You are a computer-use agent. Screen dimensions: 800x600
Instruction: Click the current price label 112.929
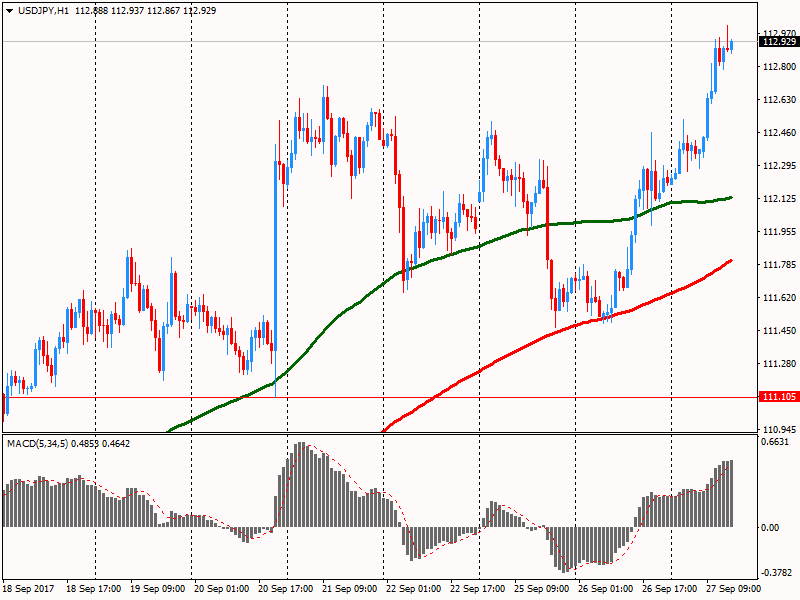click(x=779, y=42)
